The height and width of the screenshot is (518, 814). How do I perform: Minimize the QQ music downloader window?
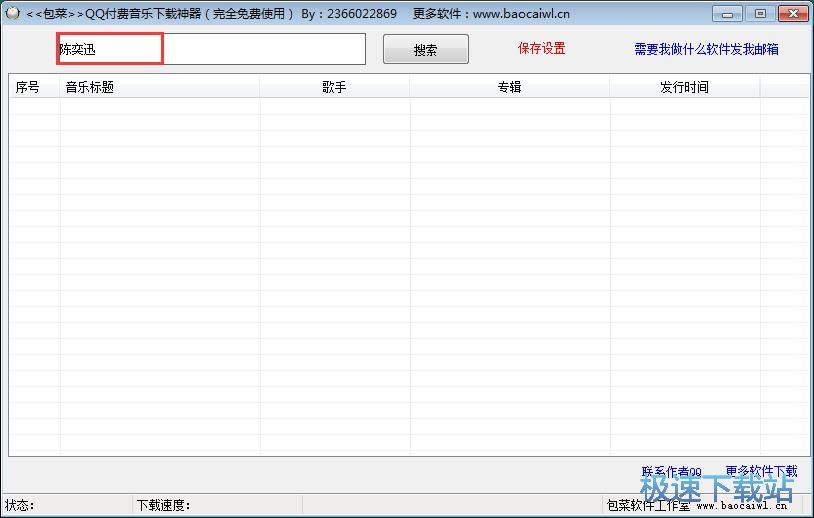(x=727, y=13)
